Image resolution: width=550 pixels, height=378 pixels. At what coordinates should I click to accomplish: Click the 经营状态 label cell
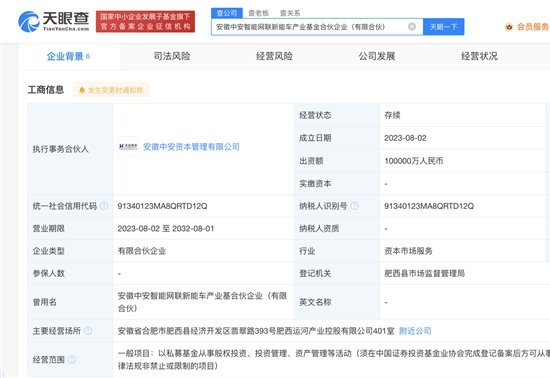(337, 115)
